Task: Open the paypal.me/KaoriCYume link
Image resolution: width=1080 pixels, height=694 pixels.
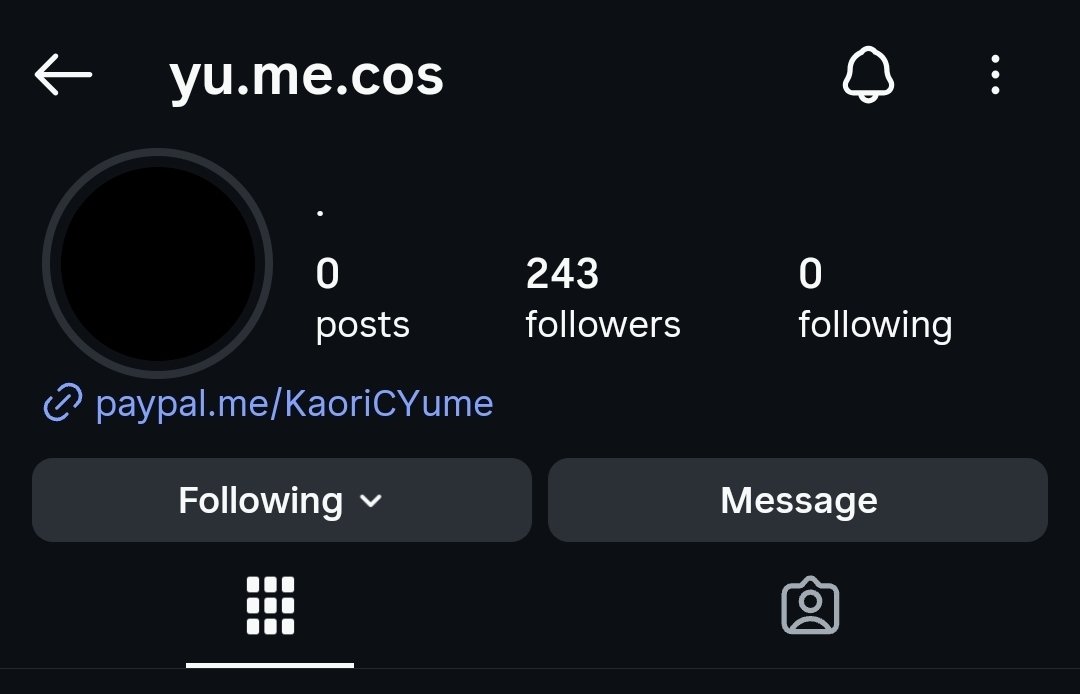Action: 294,403
